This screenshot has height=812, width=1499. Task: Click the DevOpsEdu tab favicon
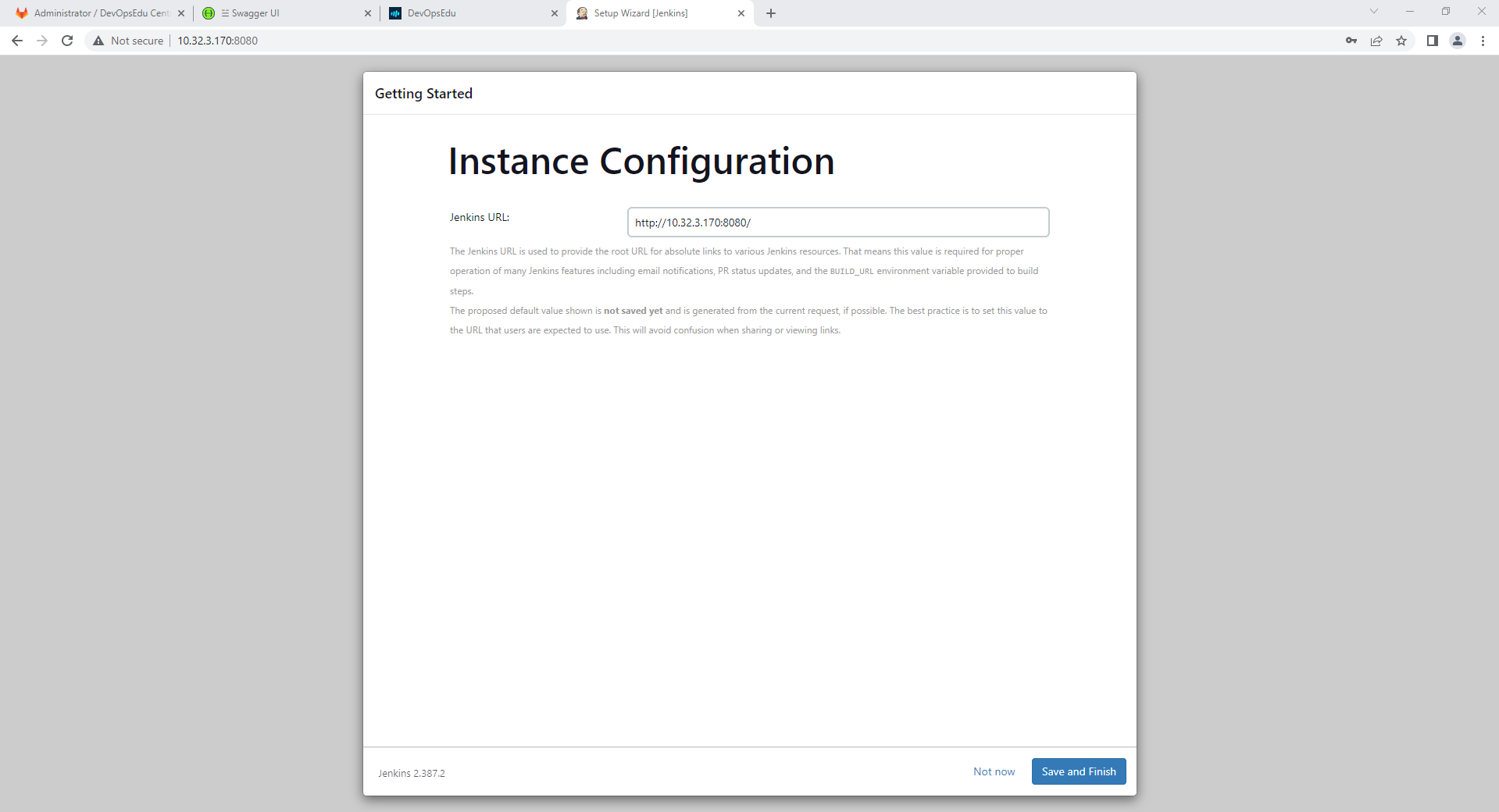(395, 13)
